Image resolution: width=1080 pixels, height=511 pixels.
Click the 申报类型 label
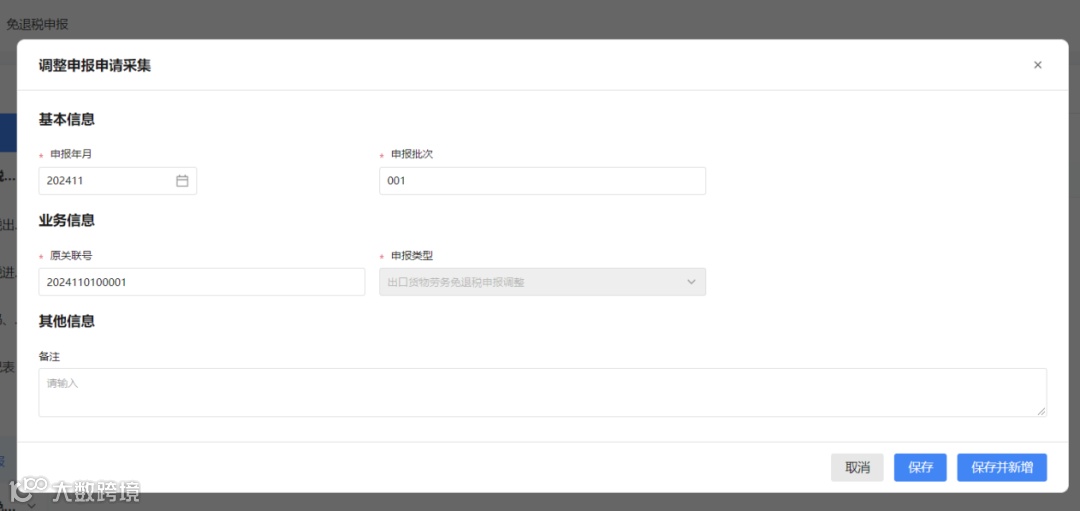(x=412, y=256)
